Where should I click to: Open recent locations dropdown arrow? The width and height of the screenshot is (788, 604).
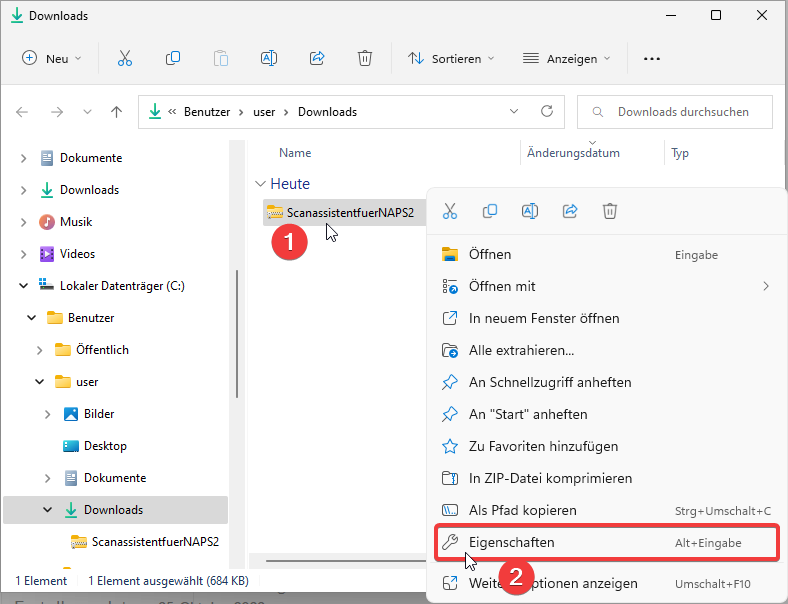tap(87, 112)
